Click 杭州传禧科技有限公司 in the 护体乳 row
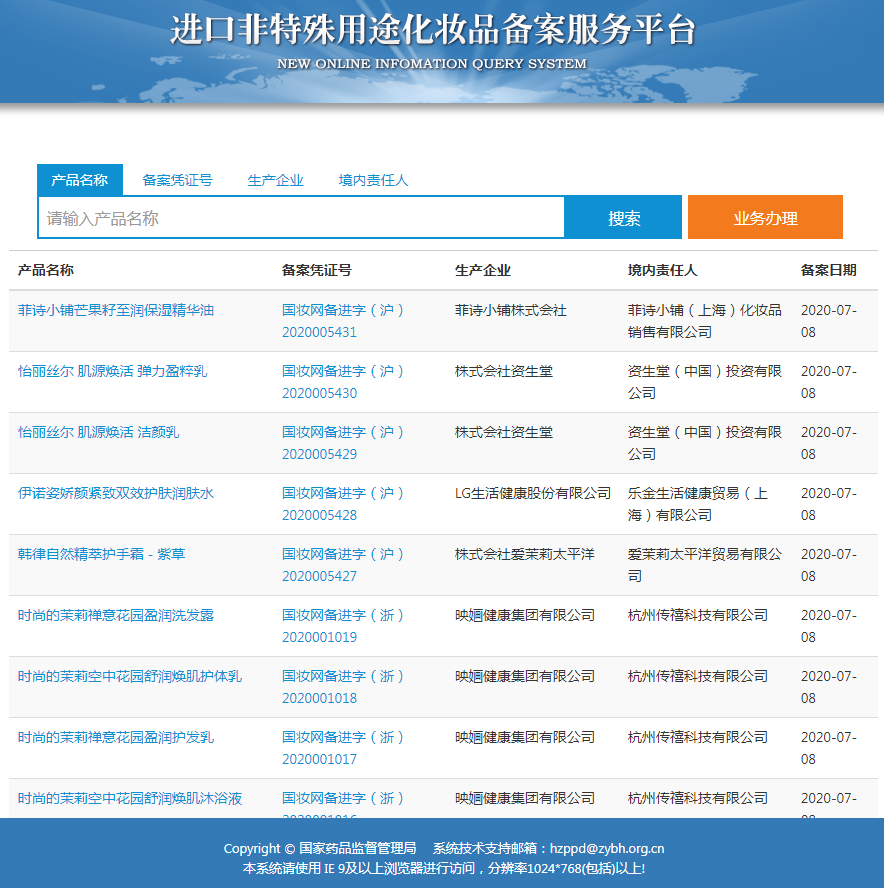This screenshot has height=888, width=884. click(698, 677)
